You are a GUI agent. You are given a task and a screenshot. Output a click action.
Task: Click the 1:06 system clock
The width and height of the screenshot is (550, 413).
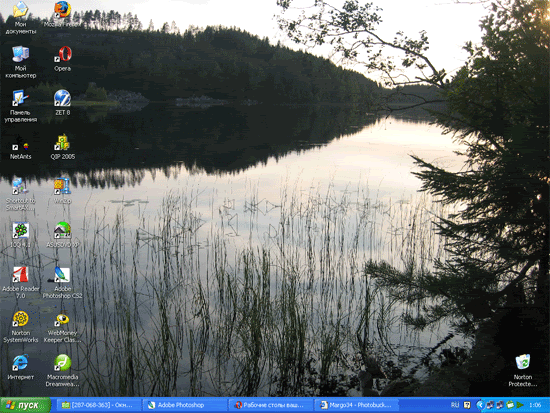pos(535,405)
